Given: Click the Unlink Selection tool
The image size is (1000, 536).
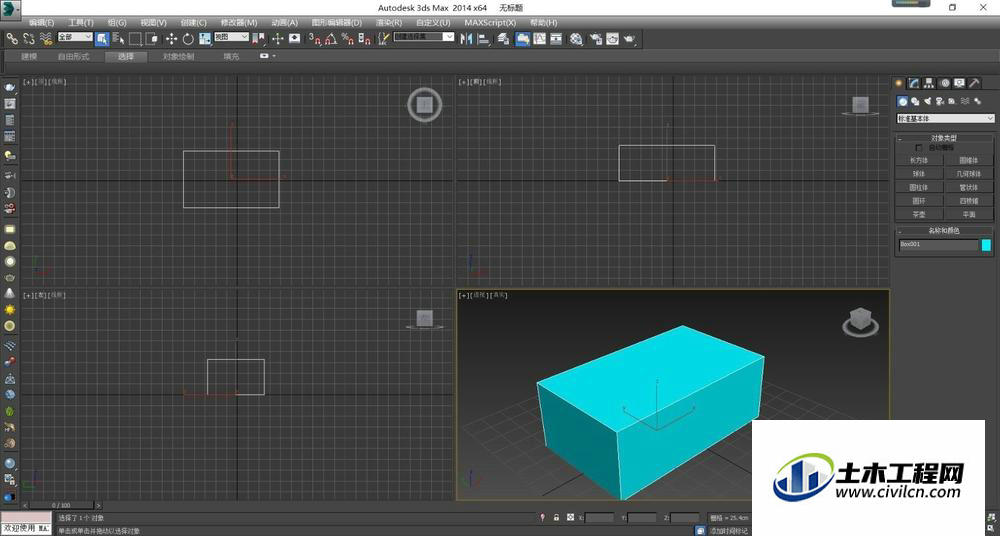Looking at the screenshot, I should [x=29, y=39].
